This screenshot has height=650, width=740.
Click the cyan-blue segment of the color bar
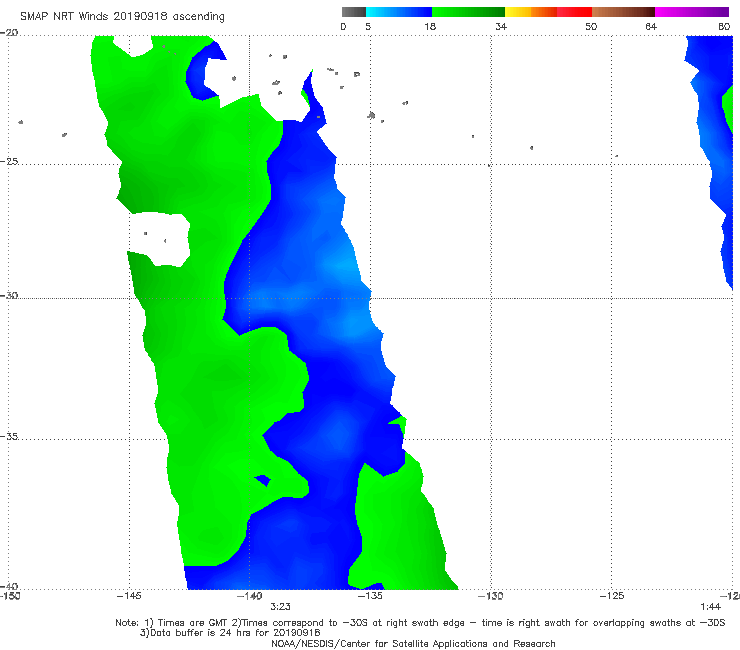click(x=399, y=12)
